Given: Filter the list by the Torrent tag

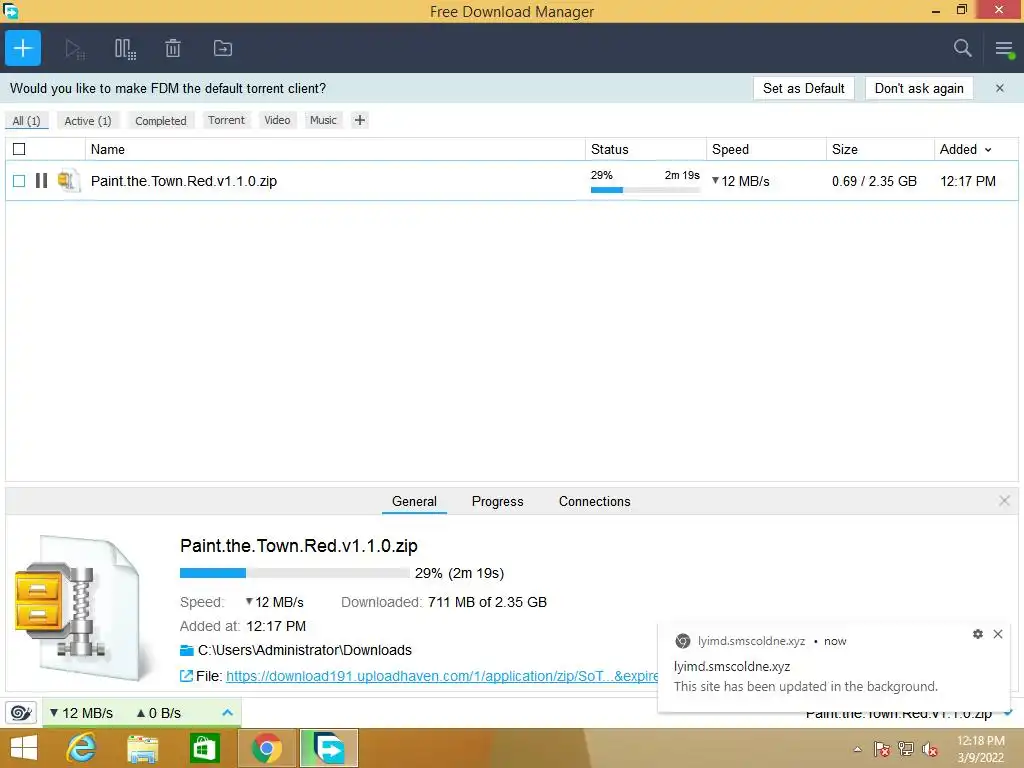Looking at the screenshot, I should (226, 120).
